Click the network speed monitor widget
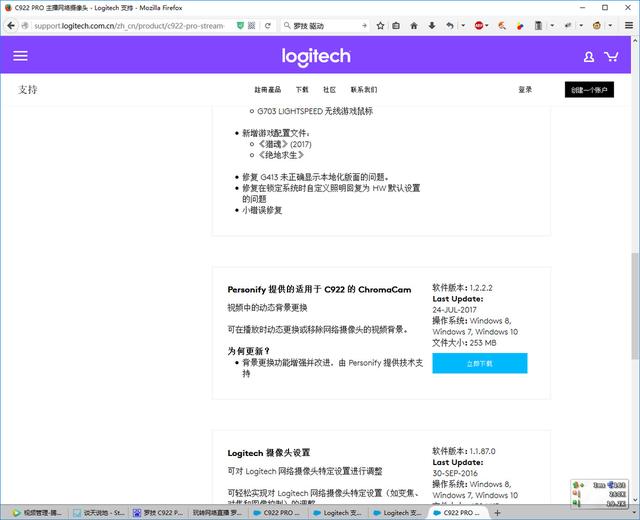Viewport: 640px width, 520px height. pyautogui.click(x=599, y=494)
